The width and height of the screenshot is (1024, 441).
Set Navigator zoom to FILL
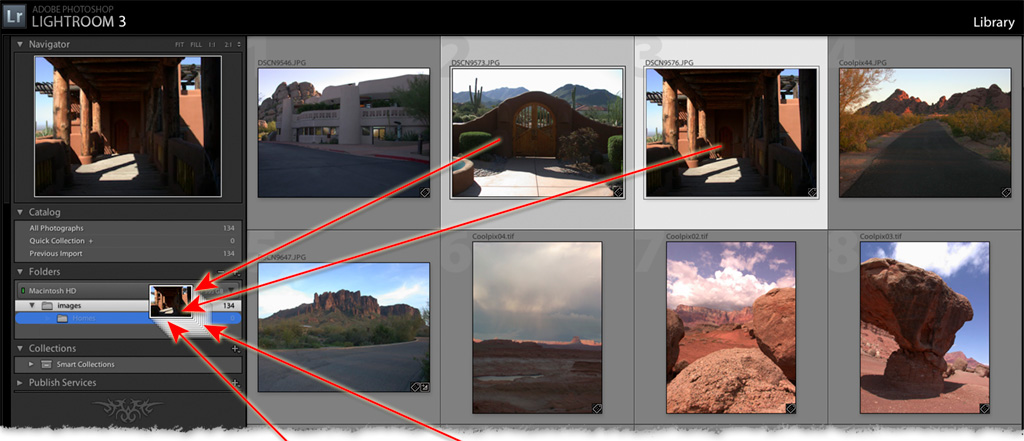[x=196, y=45]
